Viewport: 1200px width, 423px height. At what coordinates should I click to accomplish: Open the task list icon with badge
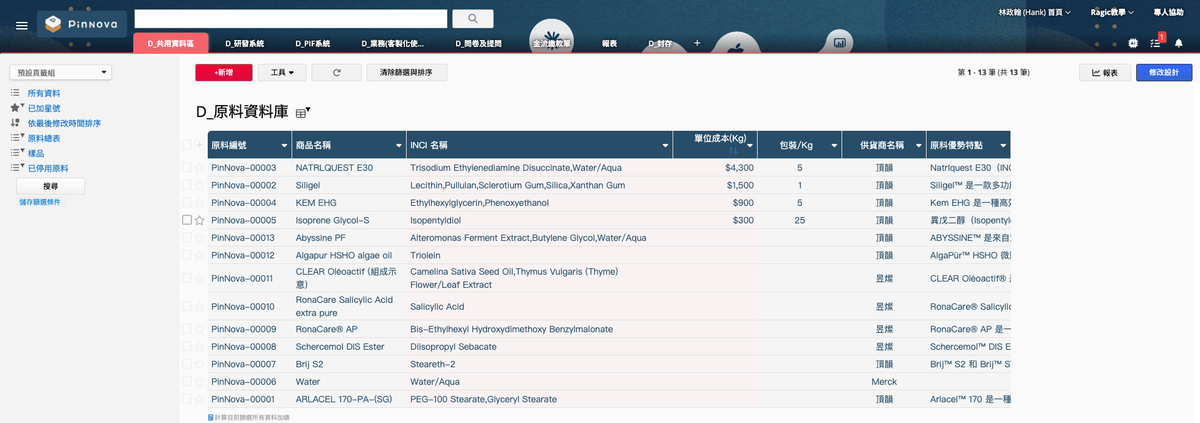[x=1155, y=44]
